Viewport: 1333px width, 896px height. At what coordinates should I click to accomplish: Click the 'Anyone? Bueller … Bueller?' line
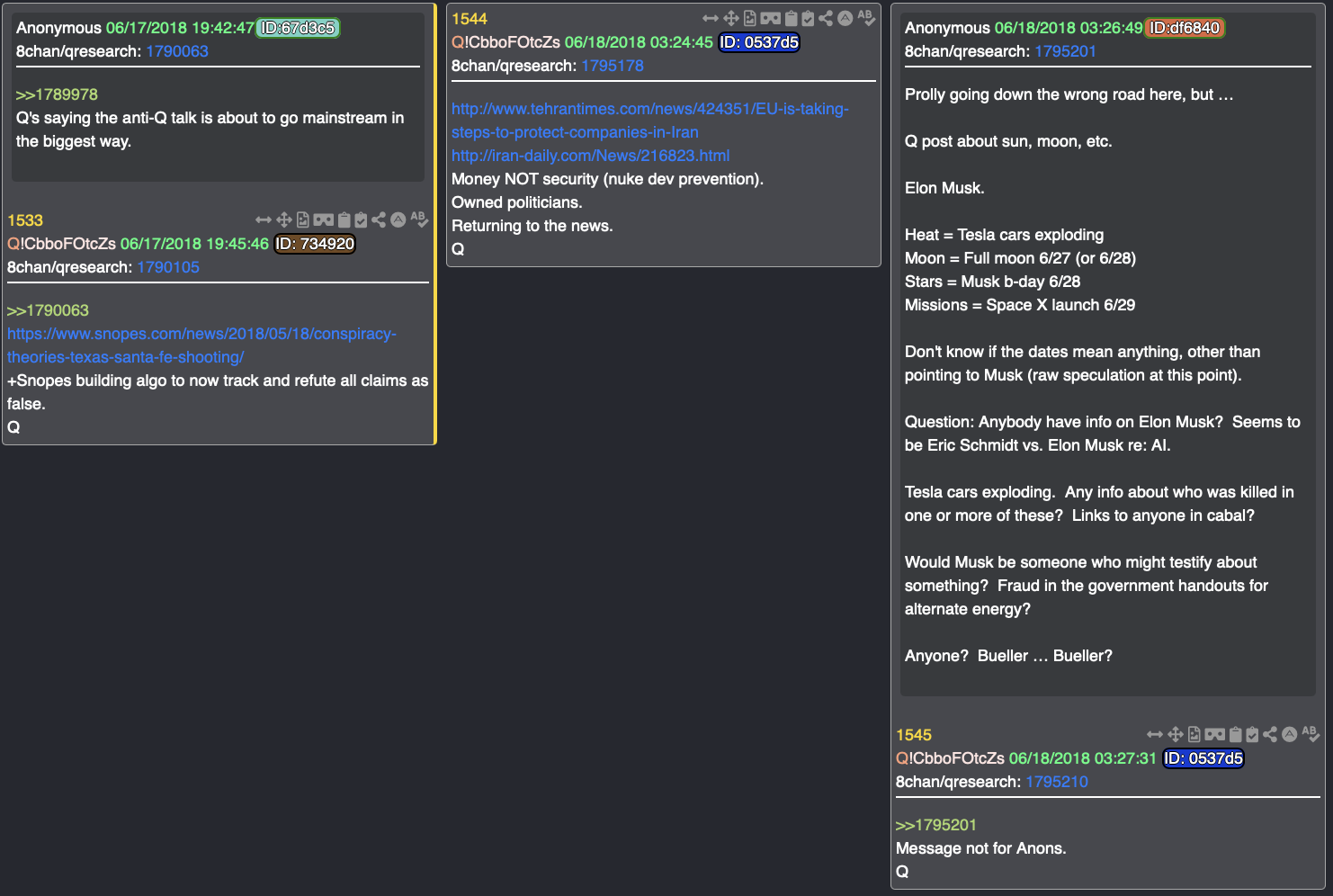tap(1008, 656)
